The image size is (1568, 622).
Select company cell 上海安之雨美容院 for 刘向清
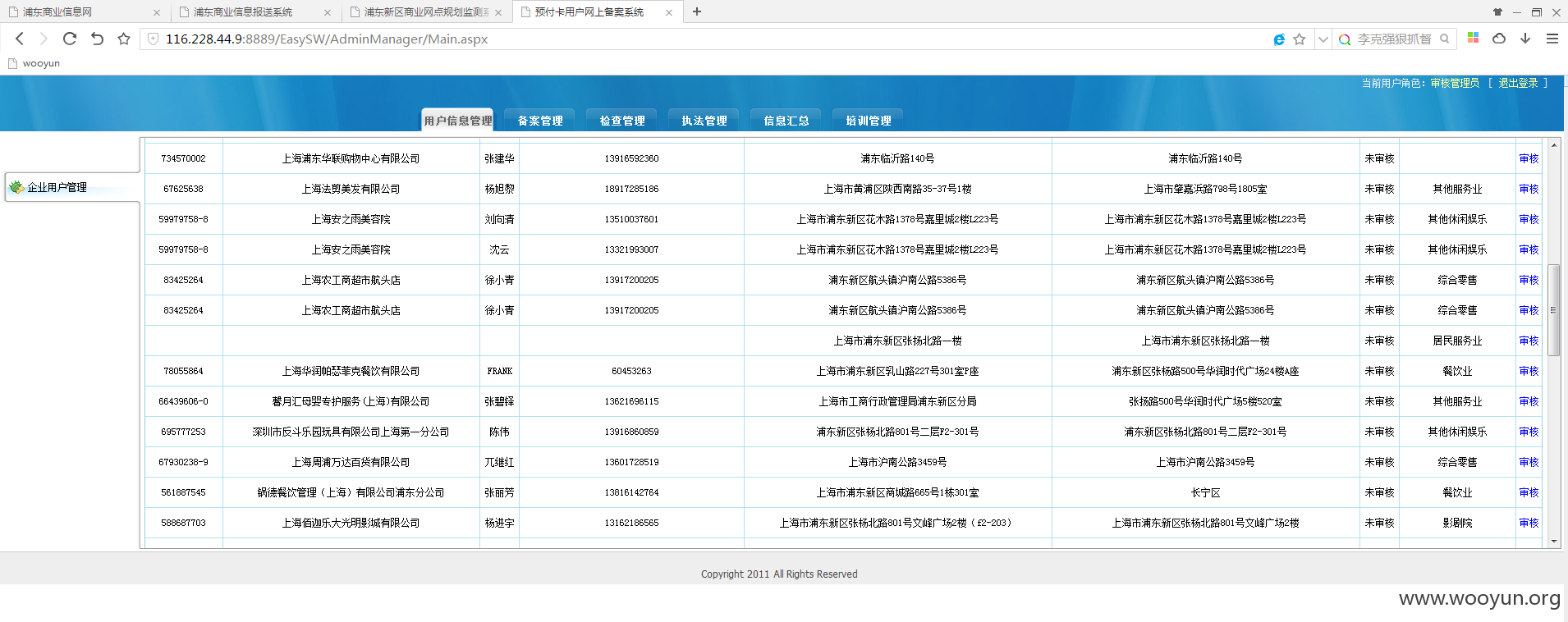[351, 219]
